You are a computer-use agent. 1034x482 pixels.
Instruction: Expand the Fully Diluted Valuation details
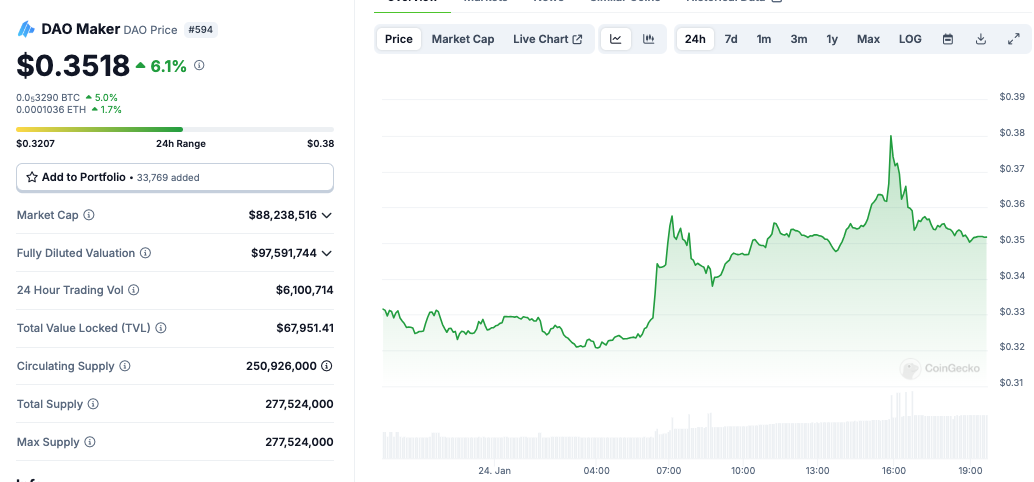[327, 253]
